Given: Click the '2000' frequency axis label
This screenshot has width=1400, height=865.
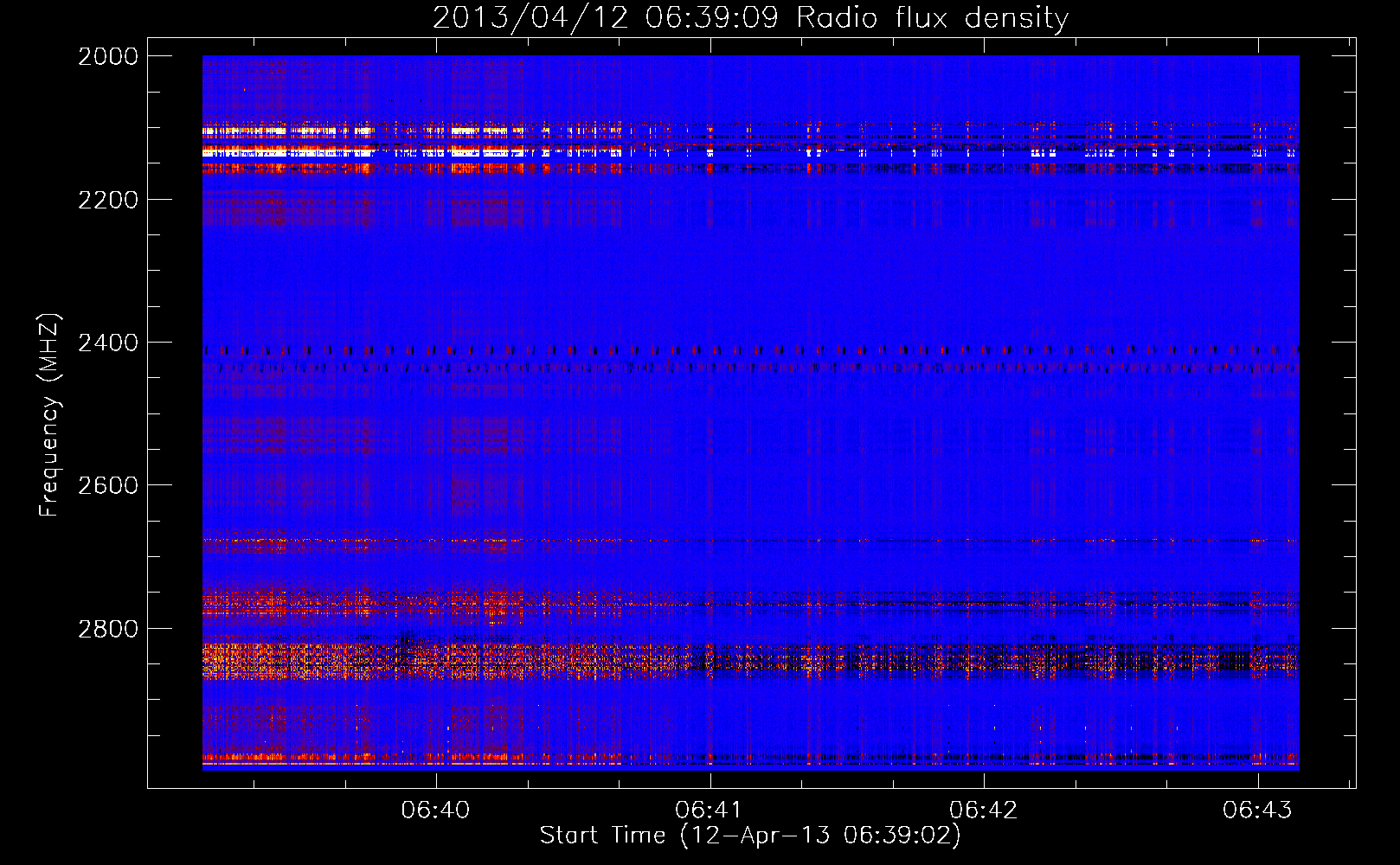Looking at the screenshot, I should 108,56.
